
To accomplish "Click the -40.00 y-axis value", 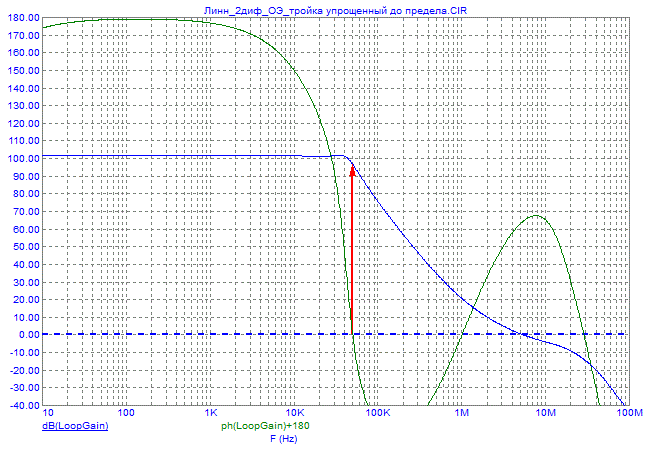I will point(23,405).
